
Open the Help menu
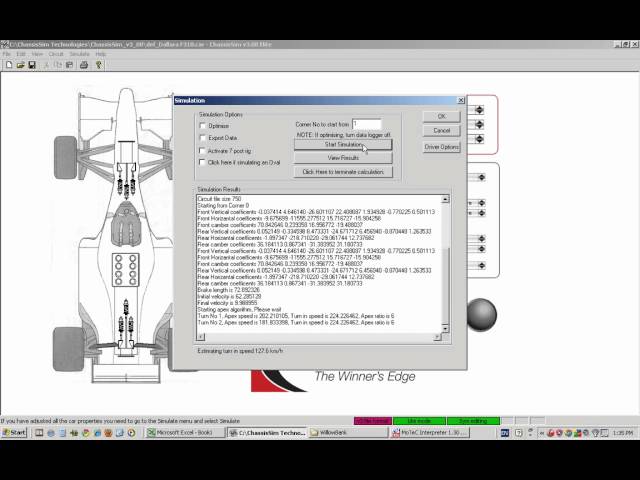(x=100, y=54)
